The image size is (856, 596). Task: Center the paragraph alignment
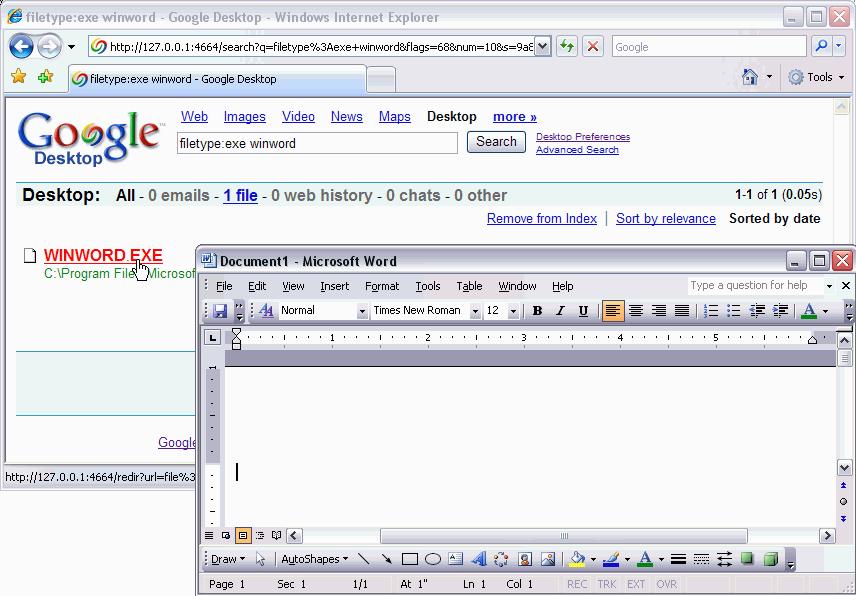coord(635,311)
